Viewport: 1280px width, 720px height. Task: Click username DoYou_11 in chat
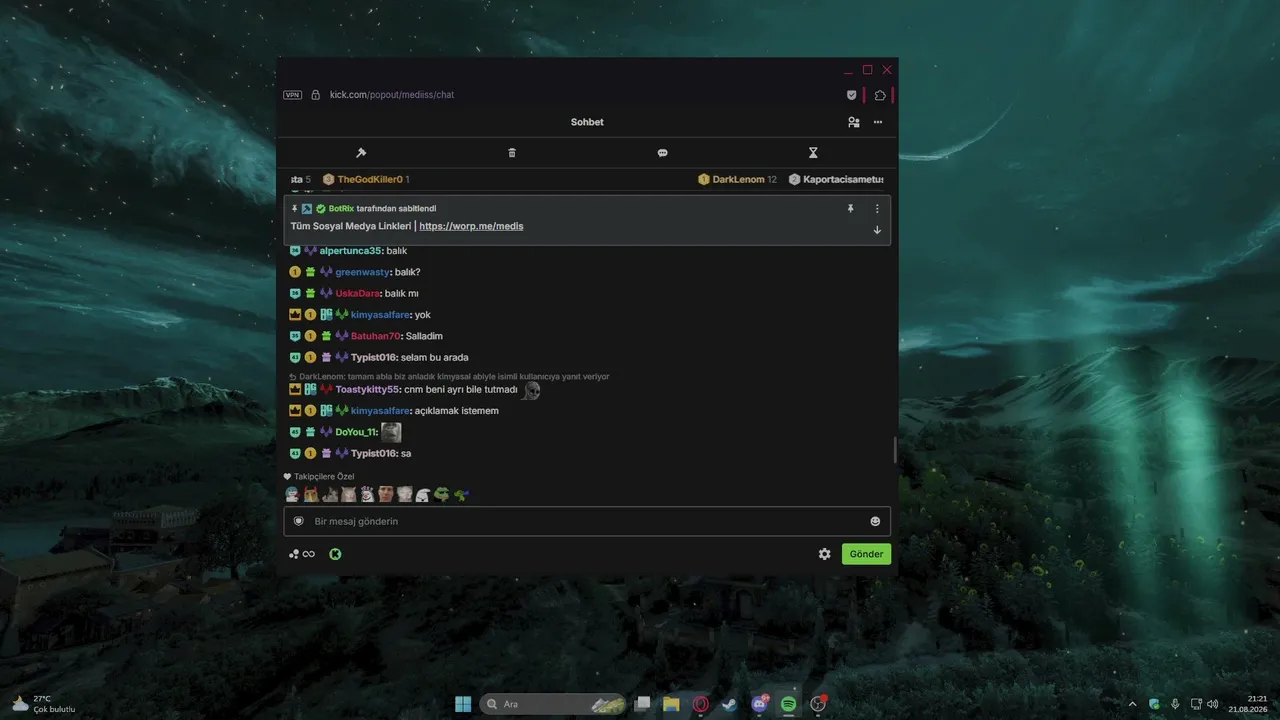[x=356, y=432]
